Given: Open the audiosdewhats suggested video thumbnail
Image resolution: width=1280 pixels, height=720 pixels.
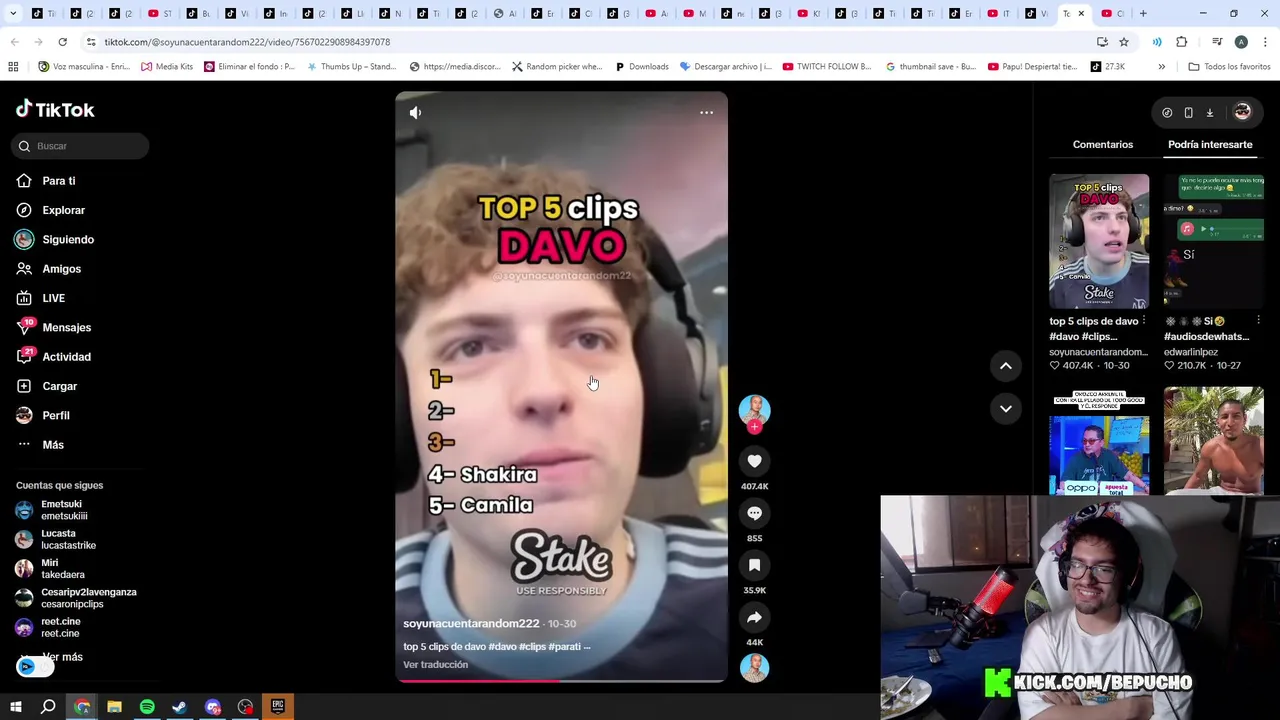Looking at the screenshot, I should (x=1213, y=242).
